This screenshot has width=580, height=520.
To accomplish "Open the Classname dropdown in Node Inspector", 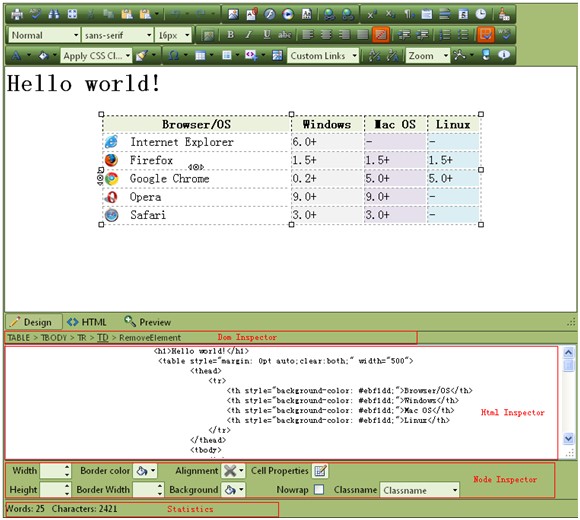I will pyautogui.click(x=419, y=490).
